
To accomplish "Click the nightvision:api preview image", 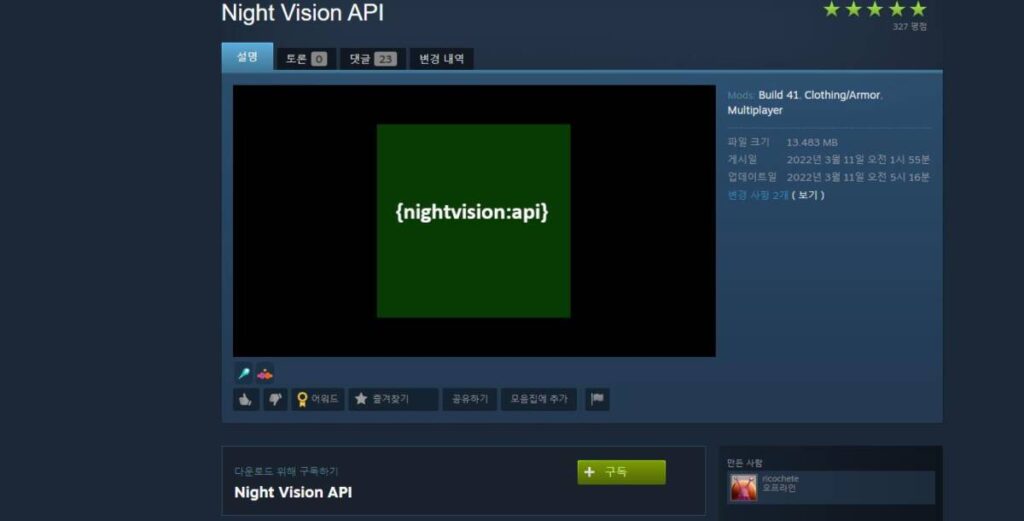I will click(x=473, y=220).
